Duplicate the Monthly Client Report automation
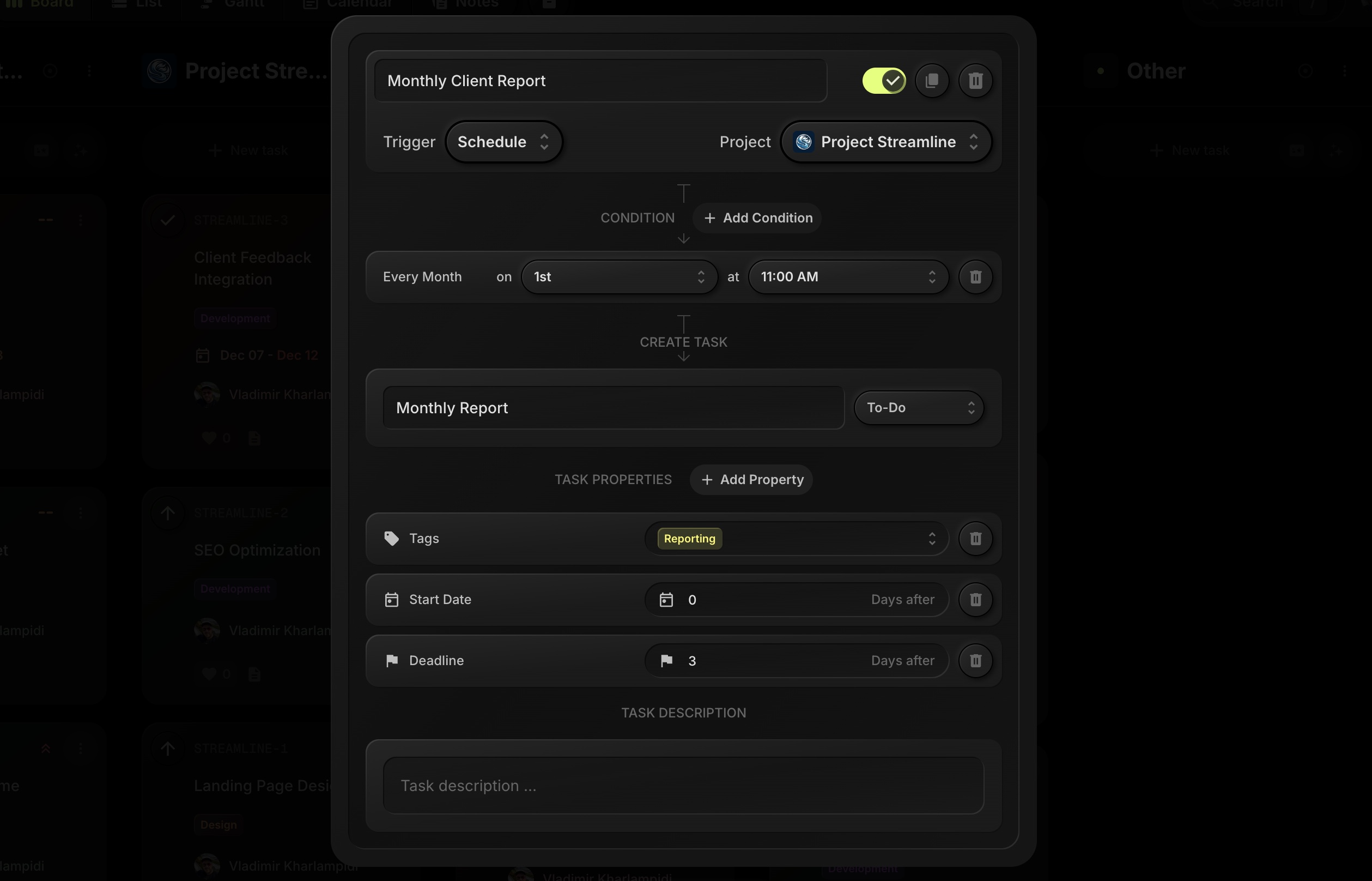This screenshot has height=881, width=1372. tap(933, 81)
